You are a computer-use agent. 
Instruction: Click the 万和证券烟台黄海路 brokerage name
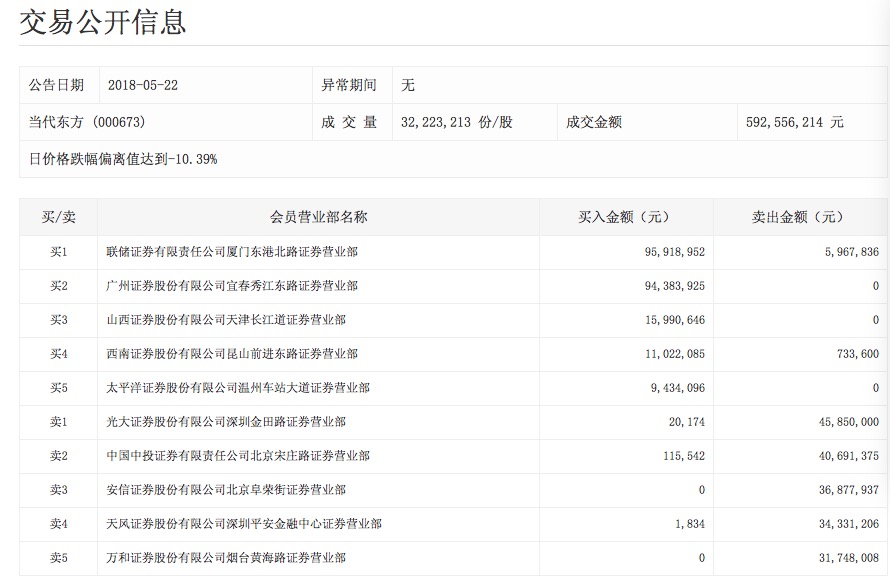point(226,558)
